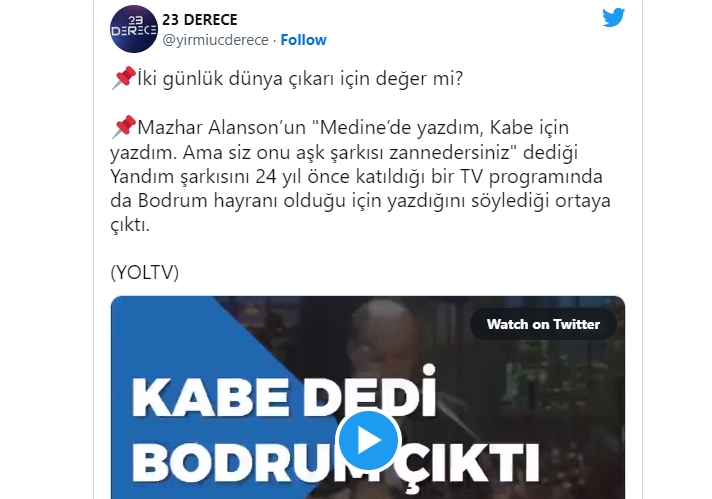Click the @yirmiucderece handle
This screenshot has height=499, width=712.
click(x=216, y=40)
